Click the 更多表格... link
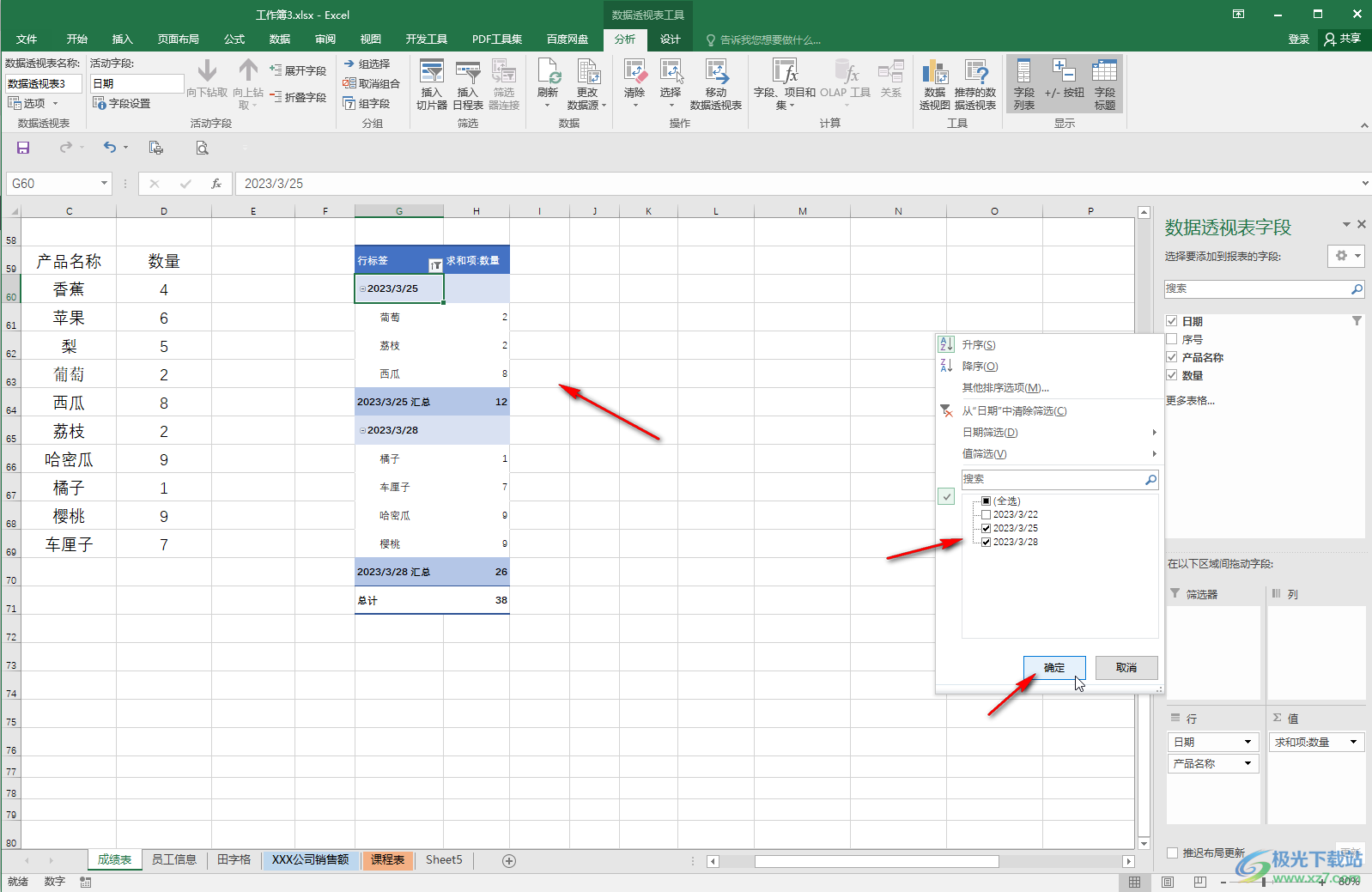This screenshot has height=892, width=1372. (x=1190, y=401)
